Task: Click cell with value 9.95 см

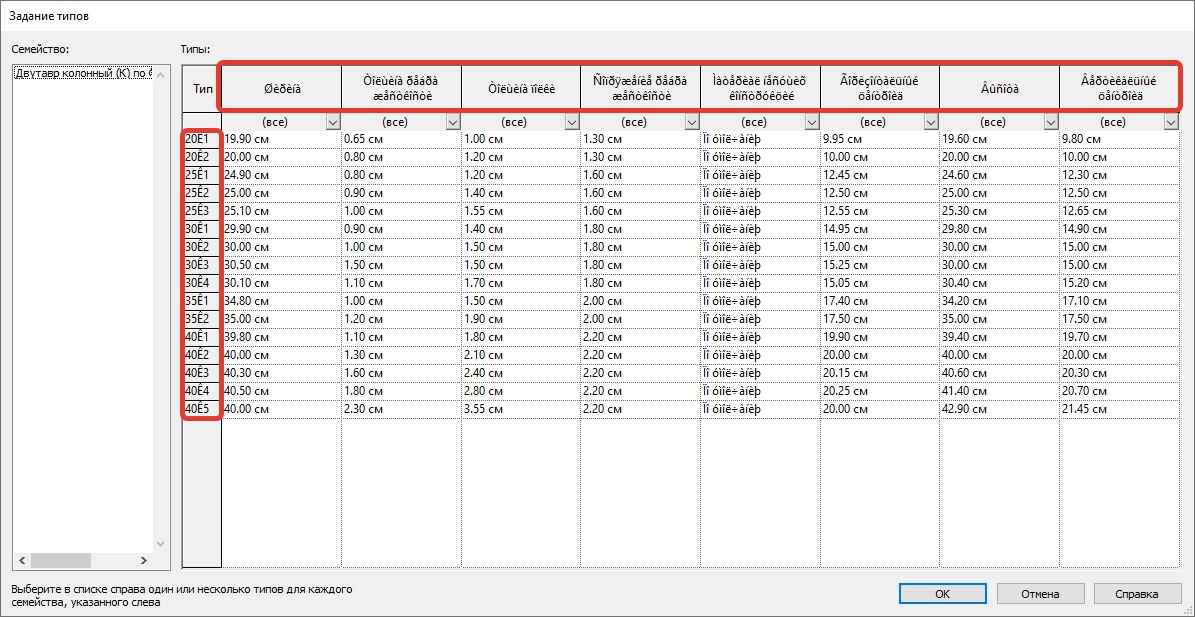Action: click(x=879, y=139)
